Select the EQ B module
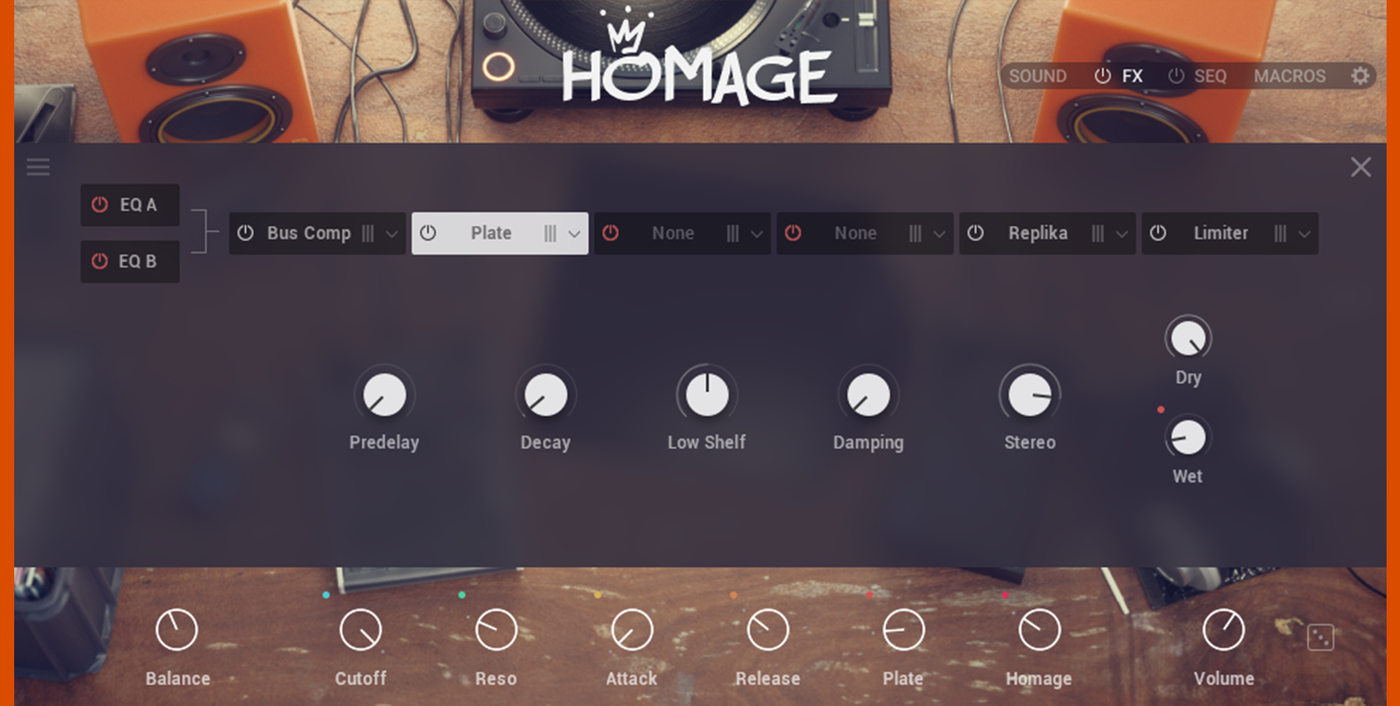Screen dimensions: 1400x706 pyautogui.click(x=130, y=261)
